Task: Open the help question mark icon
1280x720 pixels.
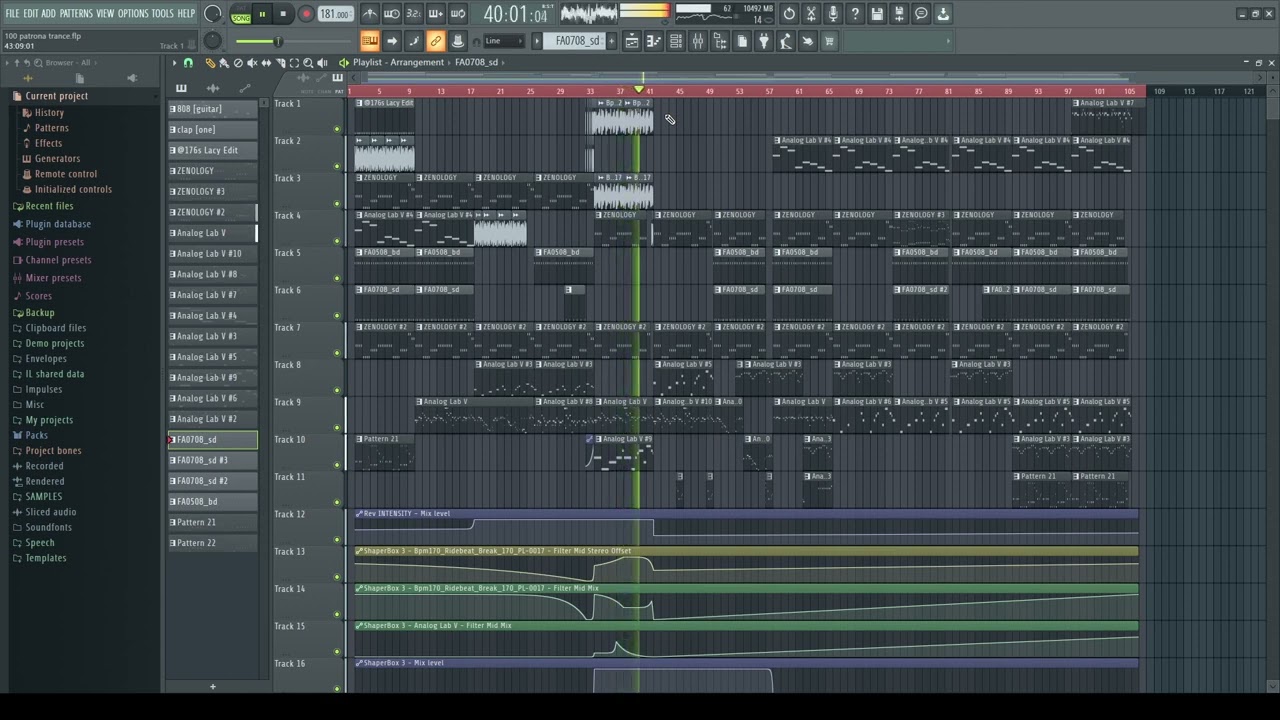Action: pos(855,14)
